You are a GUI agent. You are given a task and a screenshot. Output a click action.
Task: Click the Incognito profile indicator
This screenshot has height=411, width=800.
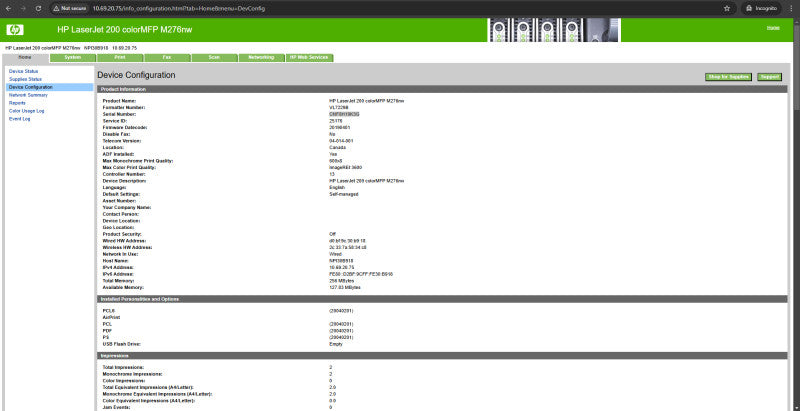point(762,9)
